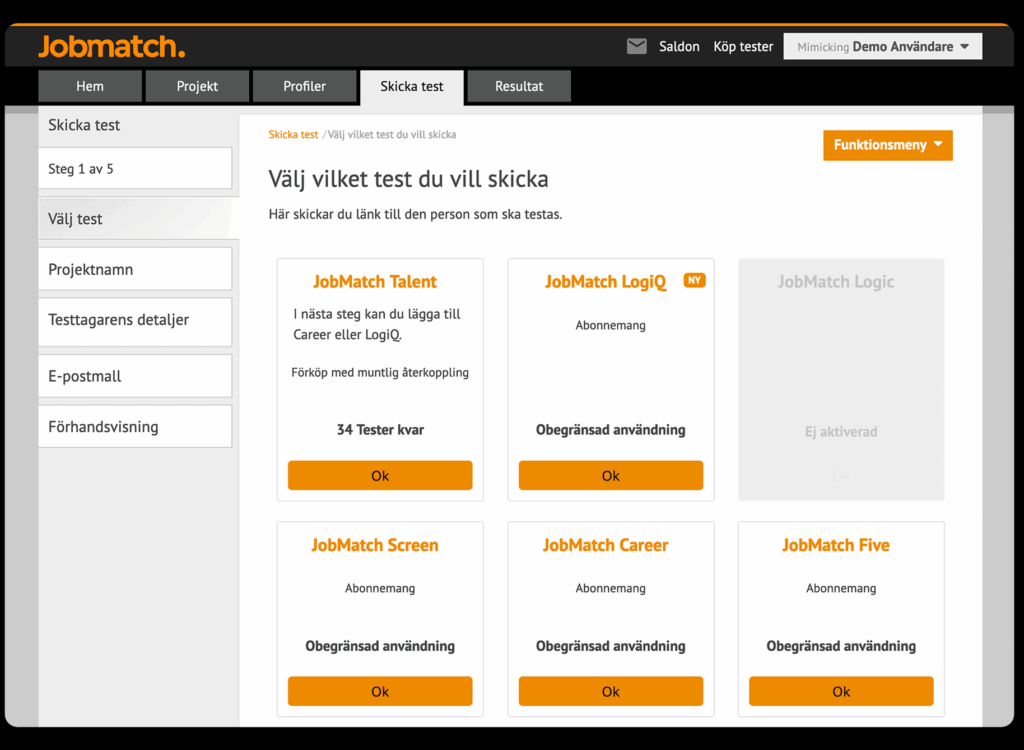Click the '34 Tester kvar' text
The width and height of the screenshot is (1024, 750).
coord(380,430)
